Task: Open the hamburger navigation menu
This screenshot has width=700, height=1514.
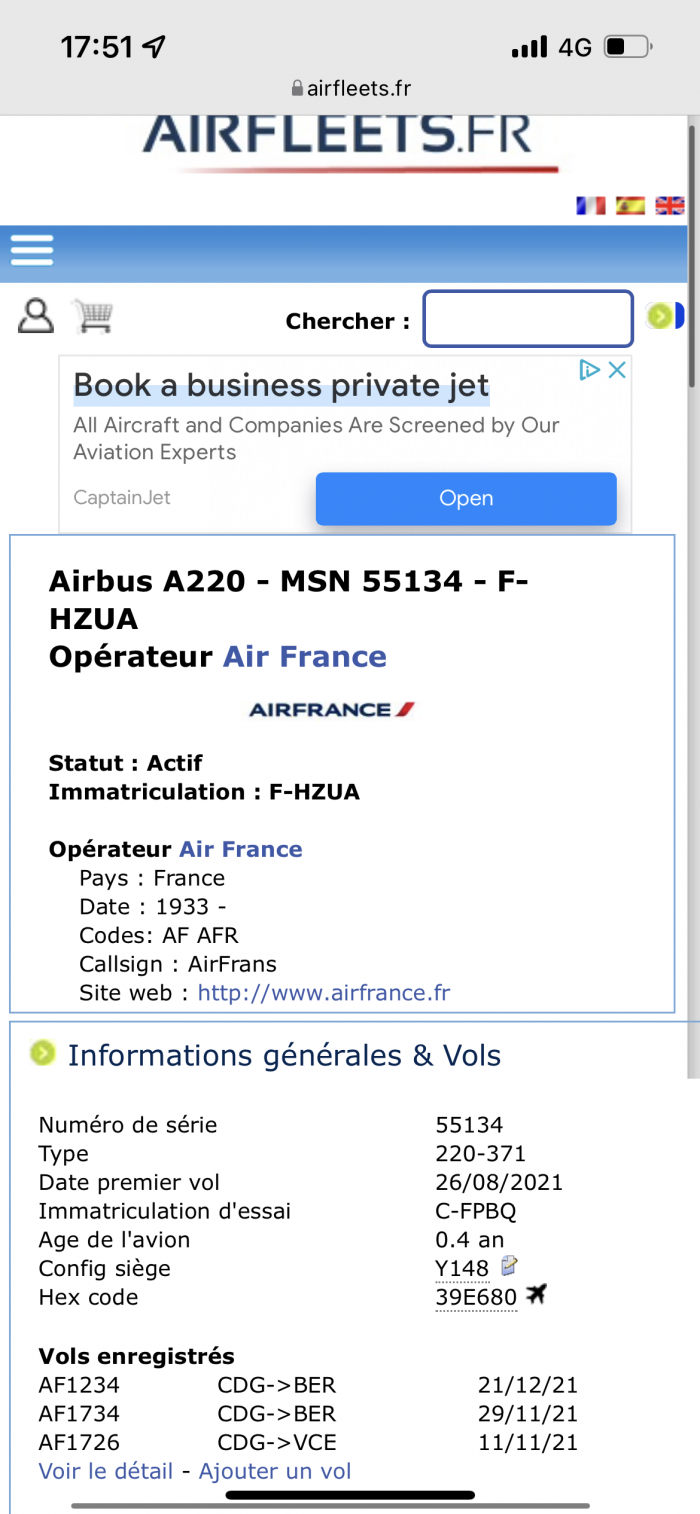Action: [32, 249]
